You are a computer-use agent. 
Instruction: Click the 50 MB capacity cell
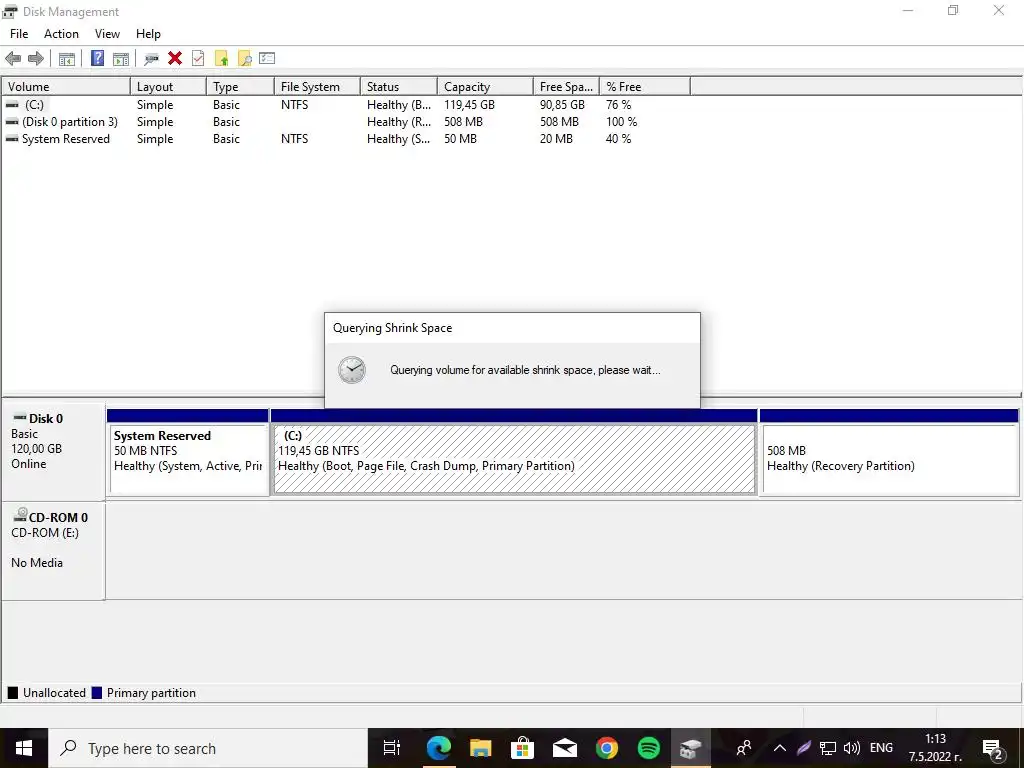coord(460,138)
